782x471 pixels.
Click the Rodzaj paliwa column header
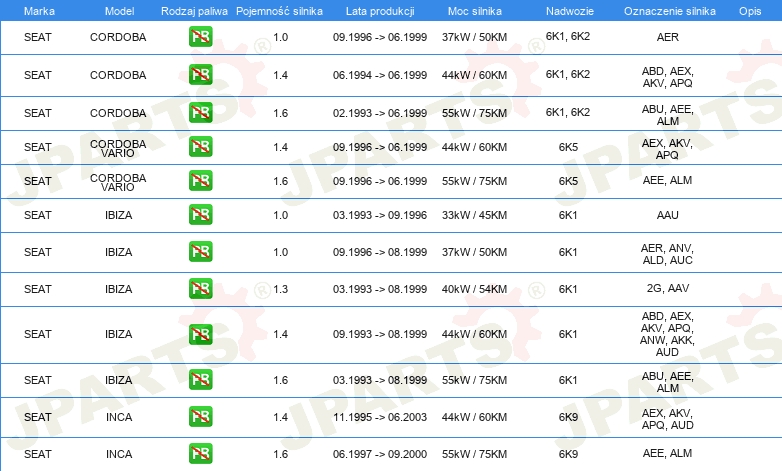194,11
